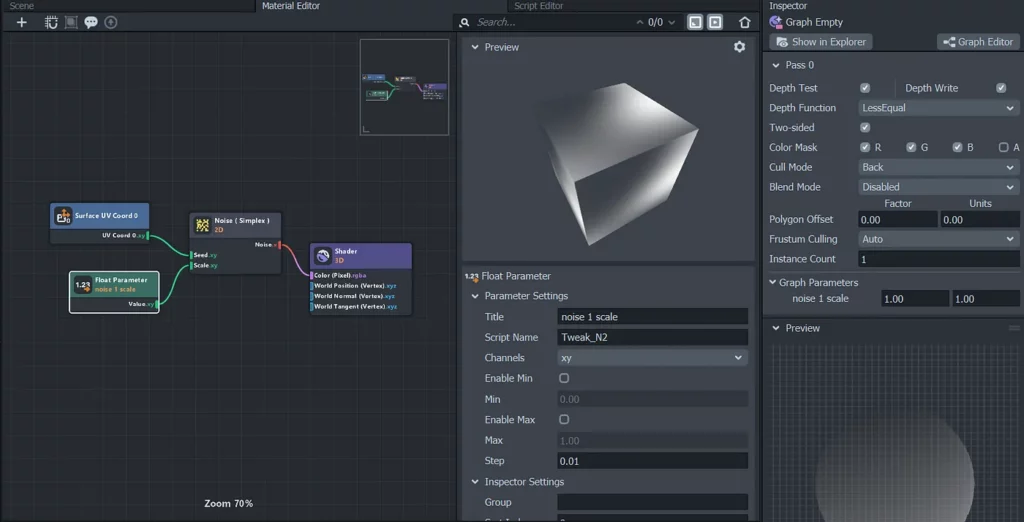The image size is (1024, 522).
Task: Open preview settings gear icon
Action: (x=739, y=47)
